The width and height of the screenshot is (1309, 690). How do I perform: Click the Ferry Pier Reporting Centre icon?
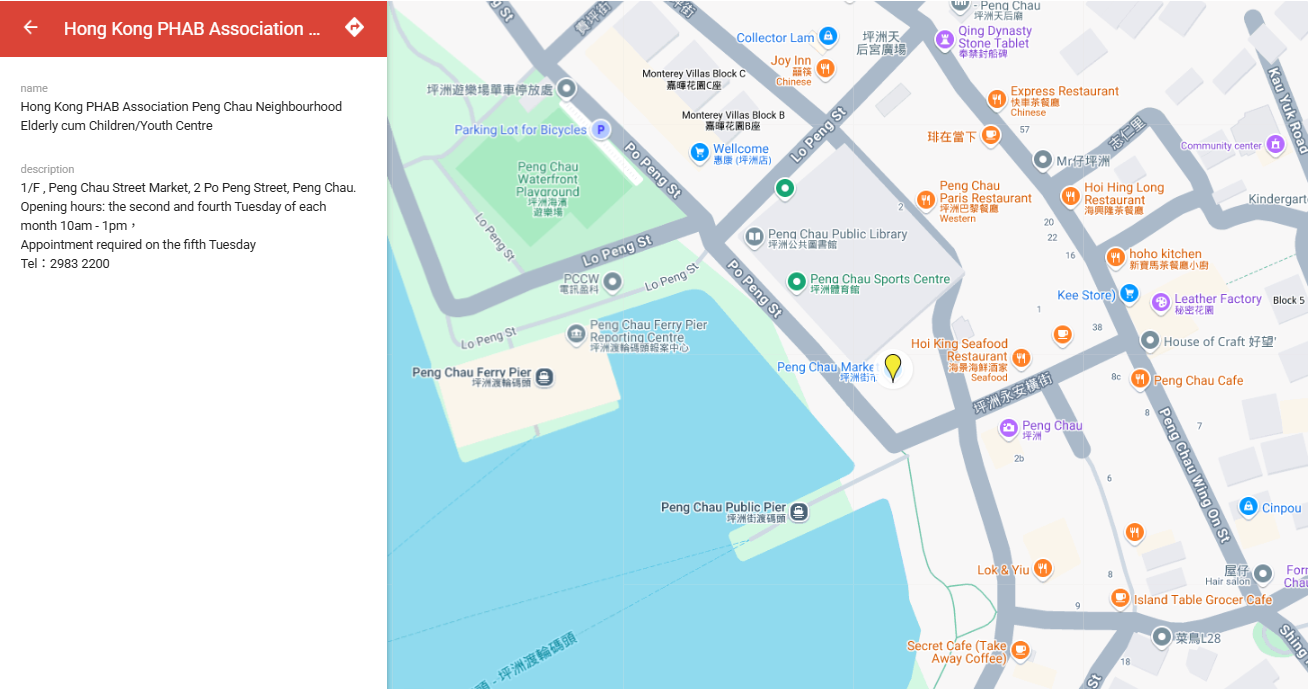click(576, 333)
